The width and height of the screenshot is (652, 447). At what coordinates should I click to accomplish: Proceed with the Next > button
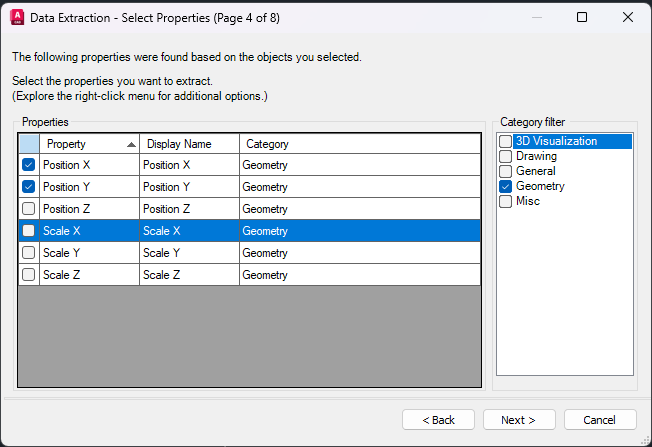[519, 420]
